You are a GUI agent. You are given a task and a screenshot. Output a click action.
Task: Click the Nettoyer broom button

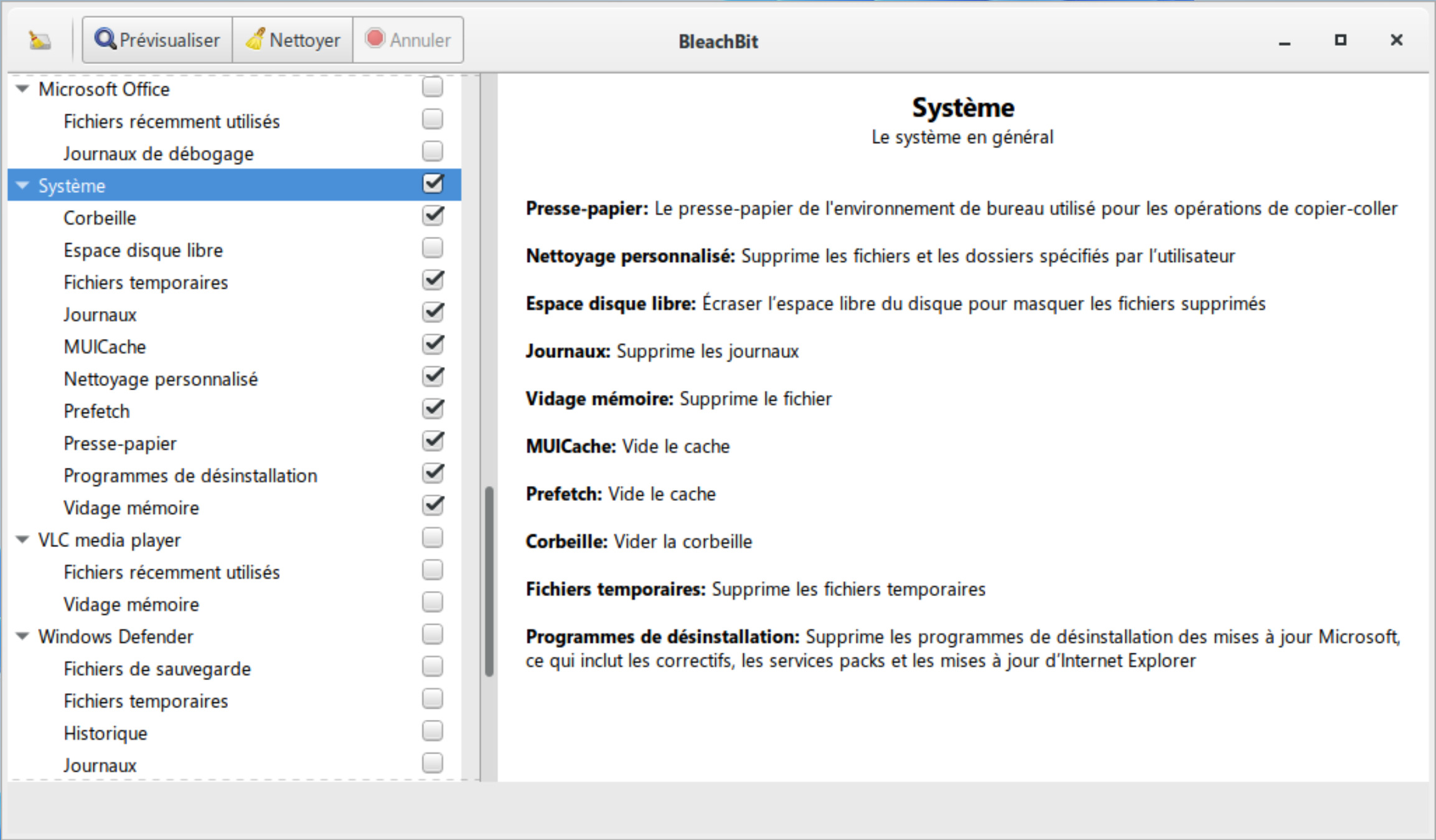pos(293,40)
